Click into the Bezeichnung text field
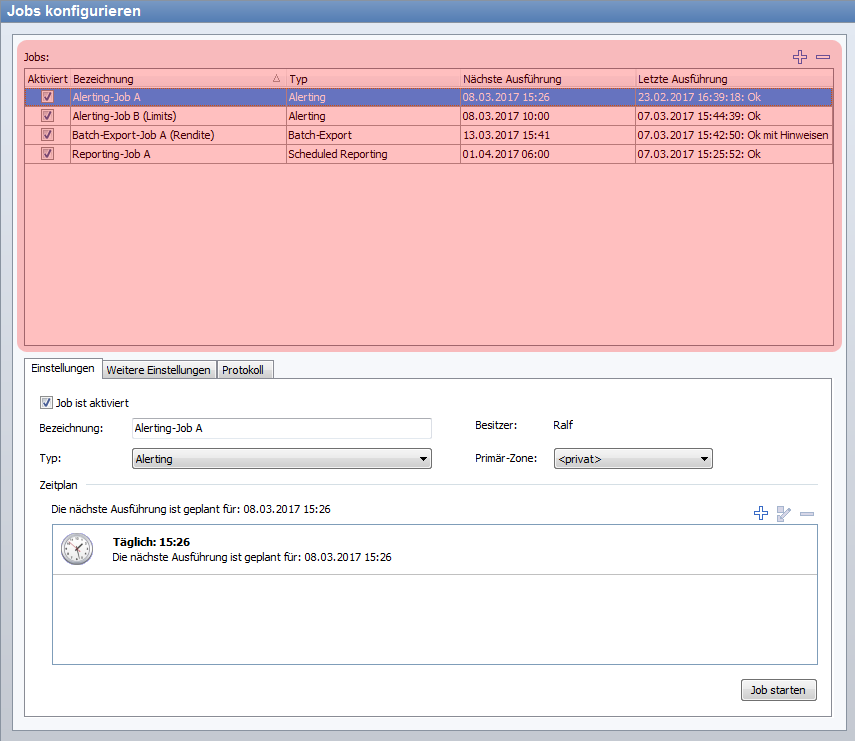This screenshot has height=741, width=855. click(281, 428)
